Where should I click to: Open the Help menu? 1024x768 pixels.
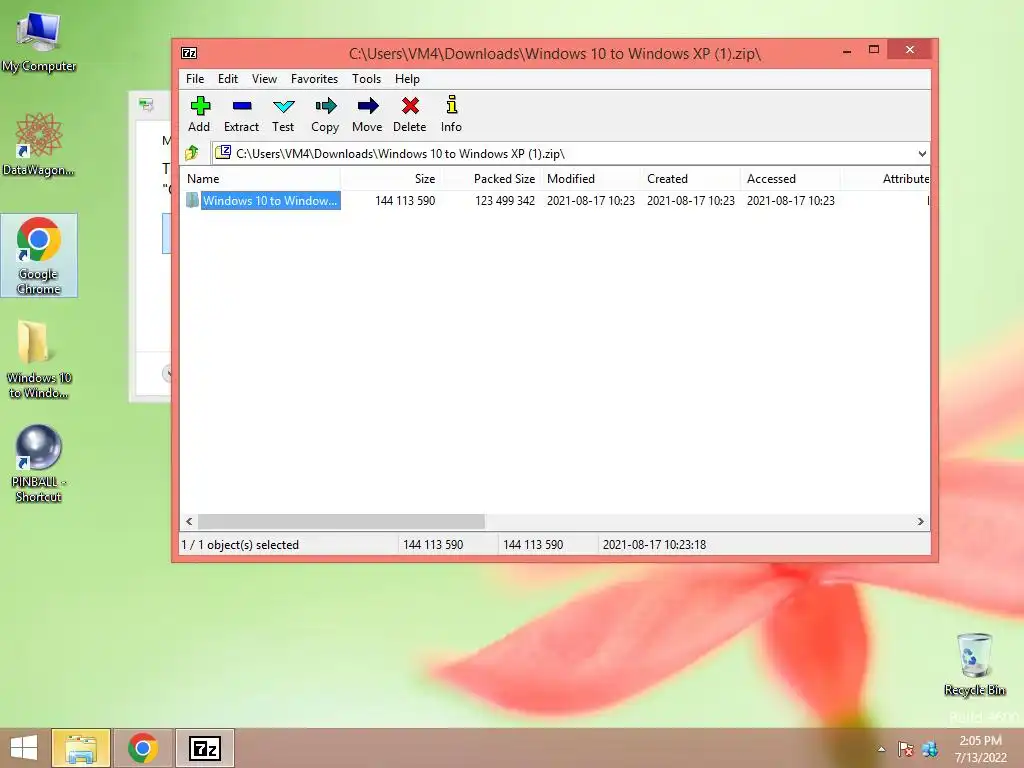[407, 79]
